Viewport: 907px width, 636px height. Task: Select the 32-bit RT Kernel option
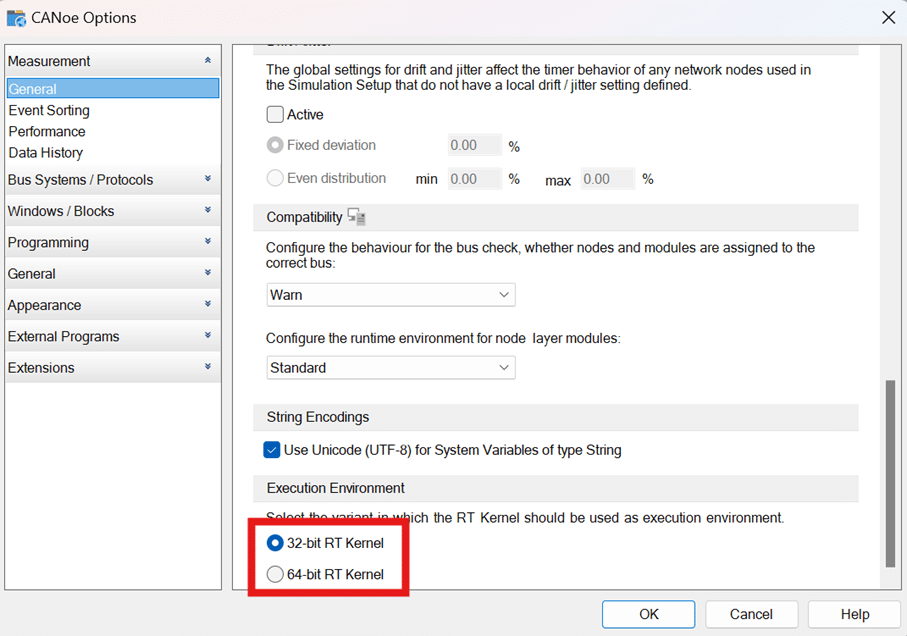coord(275,543)
